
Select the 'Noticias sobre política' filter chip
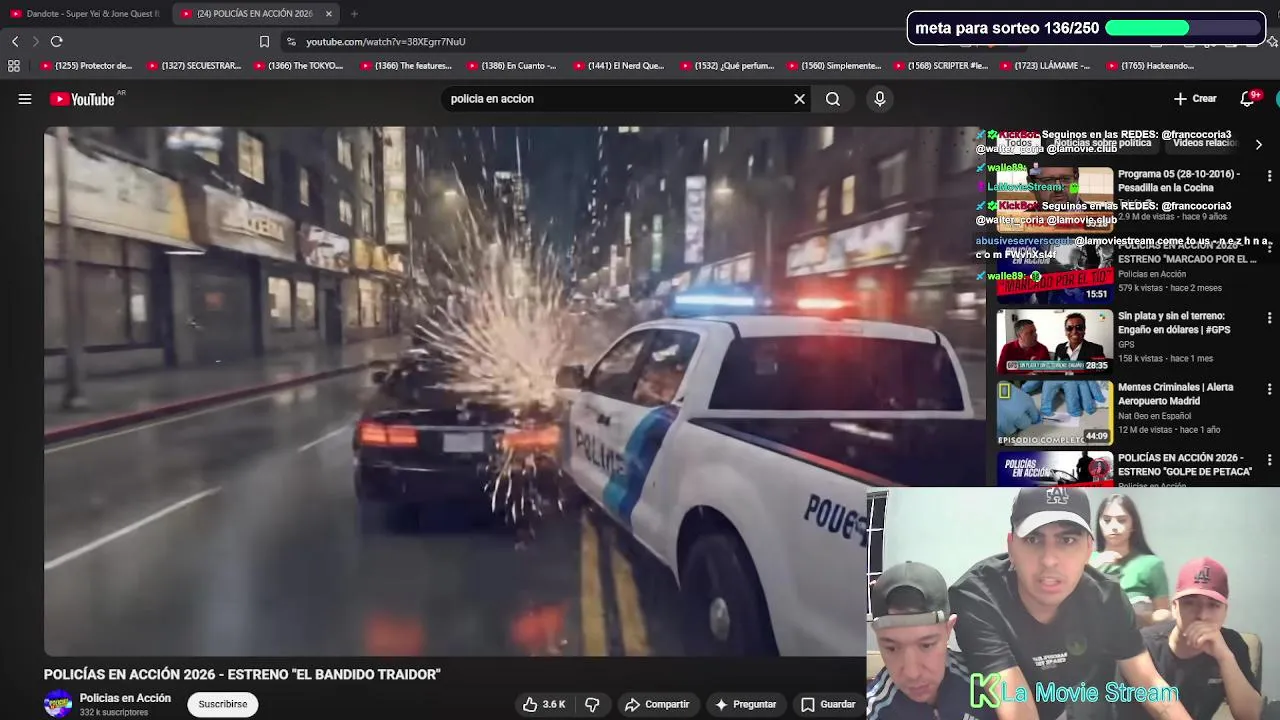click(x=1102, y=143)
